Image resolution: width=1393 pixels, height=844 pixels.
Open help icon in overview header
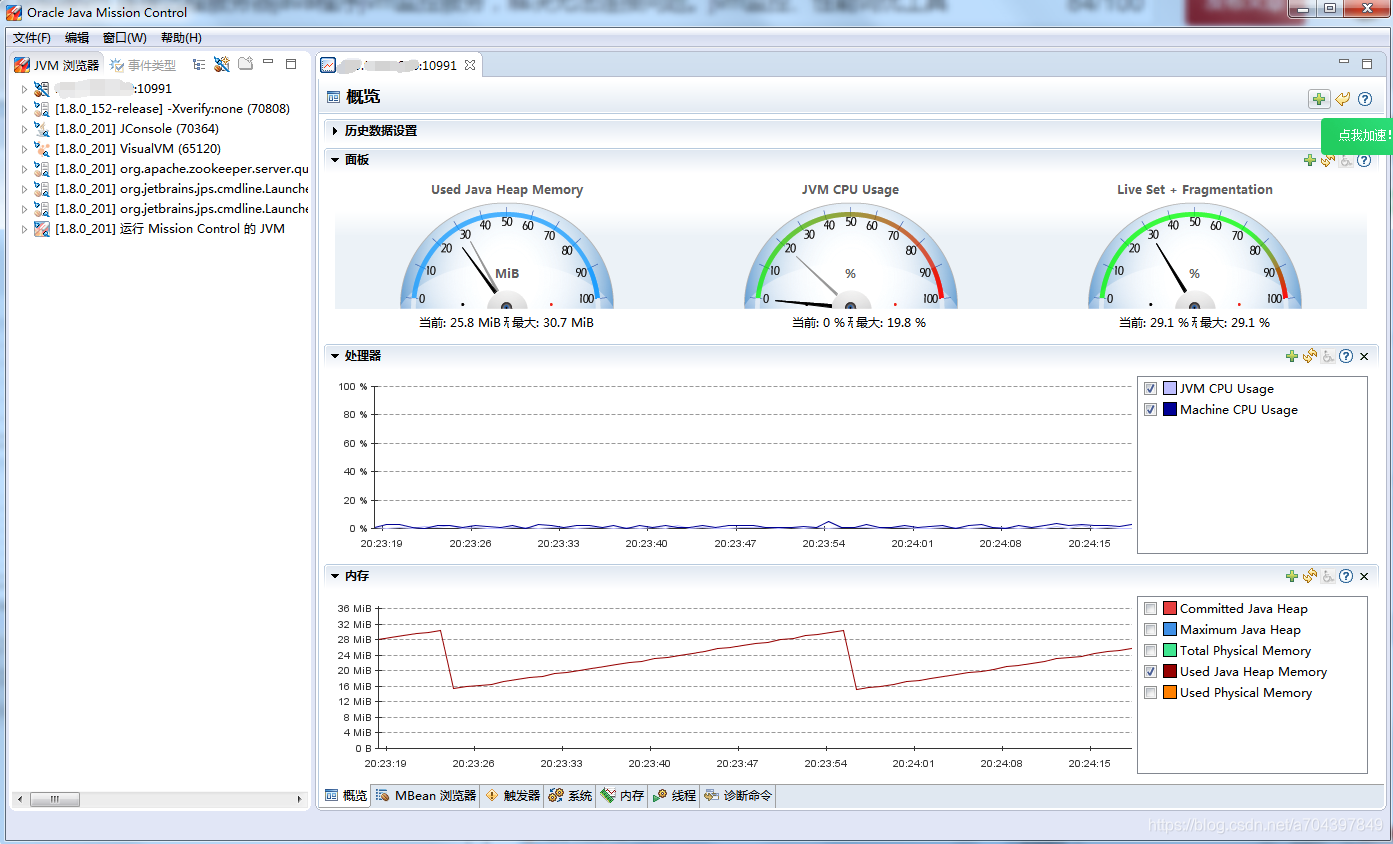(x=1364, y=99)
